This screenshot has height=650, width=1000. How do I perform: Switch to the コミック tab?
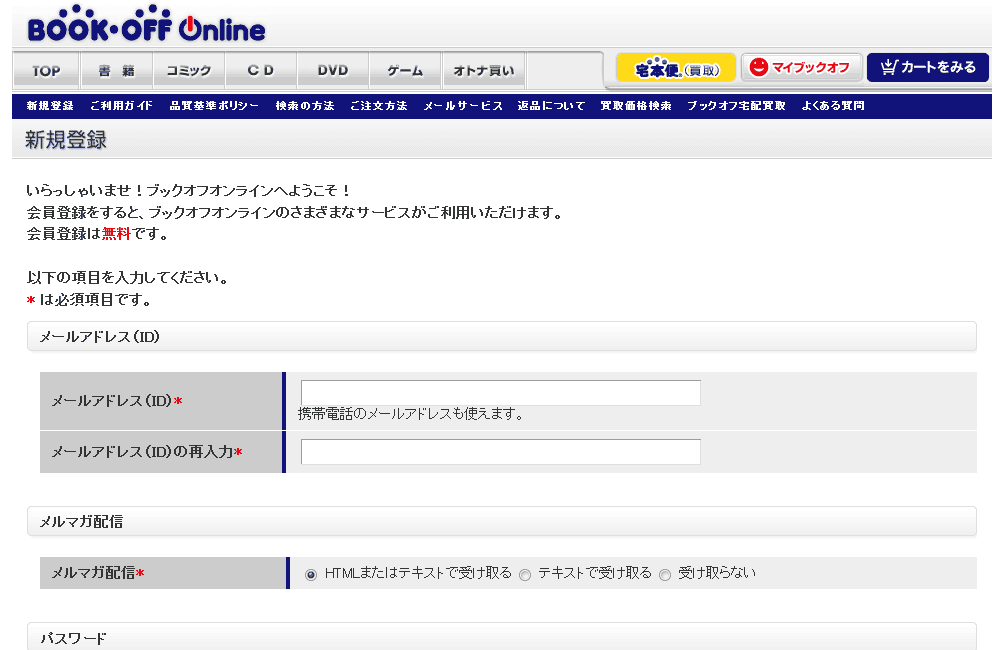188,71
